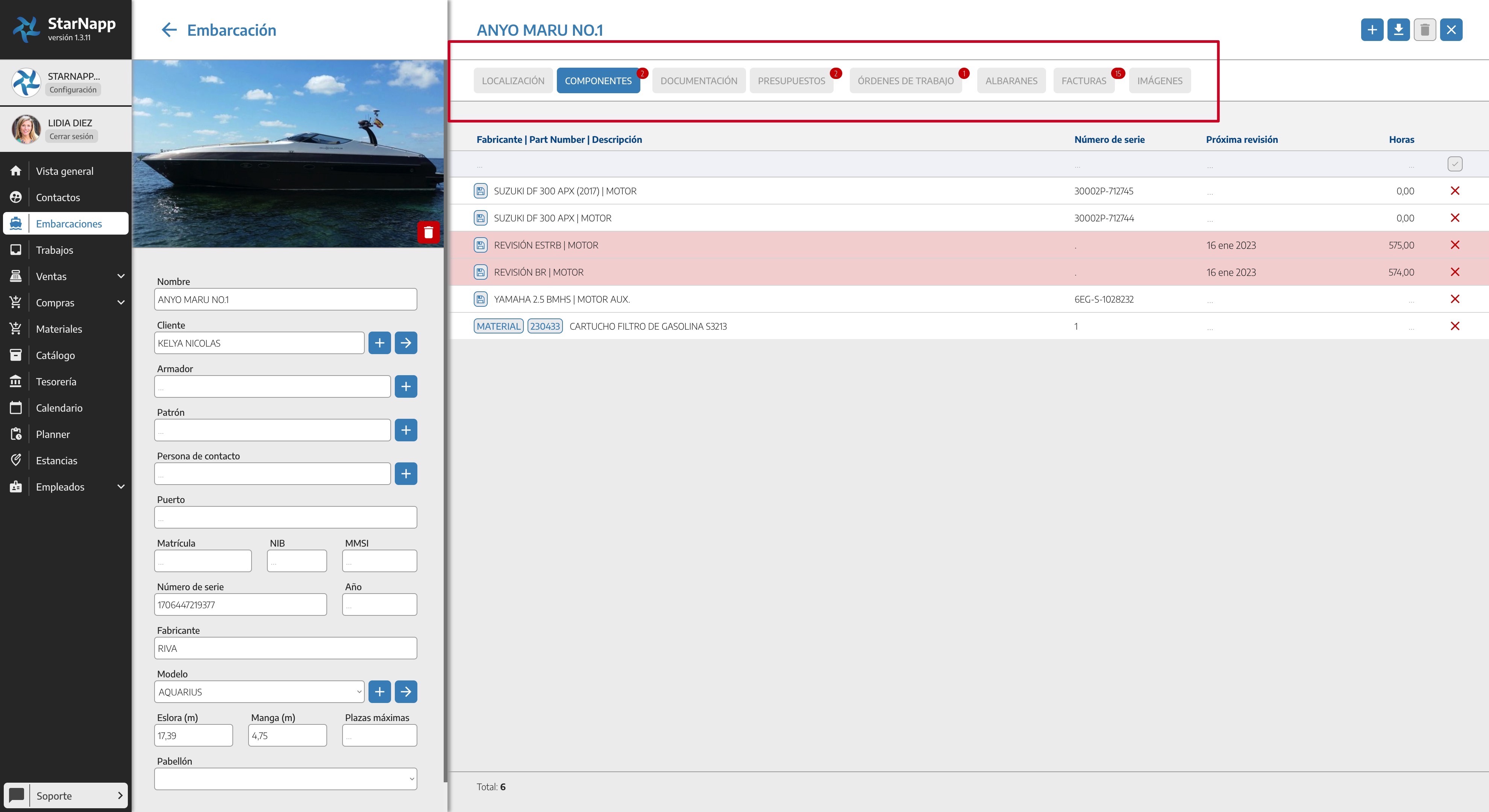Add new Armador with plus button
This screenshot has width=1489, height=812.
pyautogui.click(x=406, y=386)
